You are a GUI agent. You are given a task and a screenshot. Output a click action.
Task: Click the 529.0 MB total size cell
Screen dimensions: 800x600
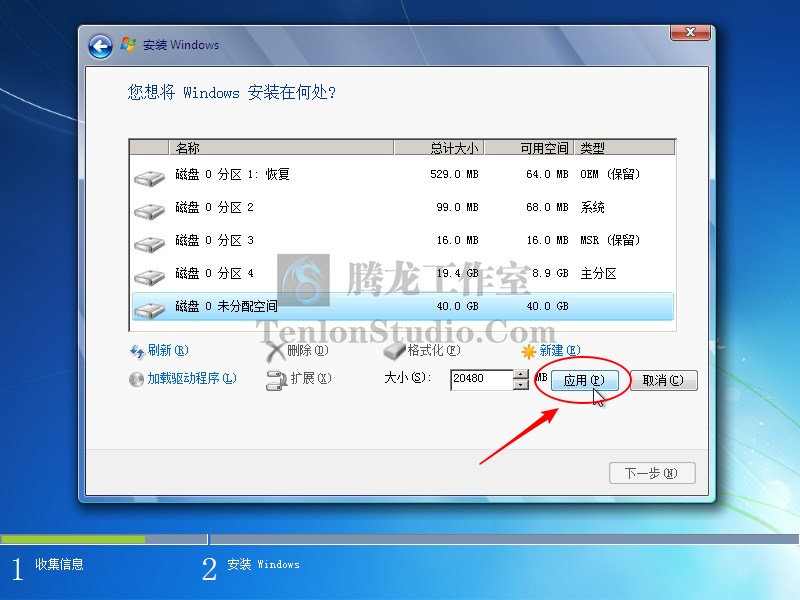point(454,174)
